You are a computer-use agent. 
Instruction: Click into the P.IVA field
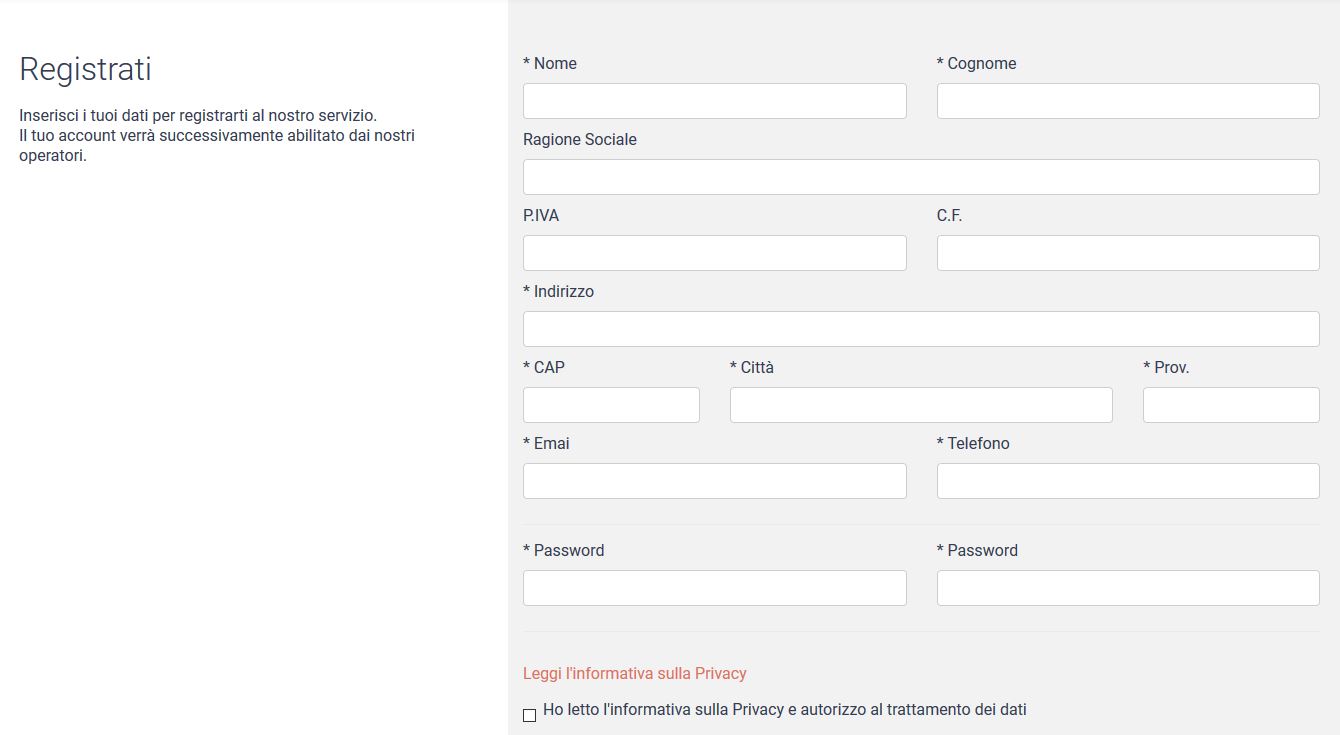(714, 253)
